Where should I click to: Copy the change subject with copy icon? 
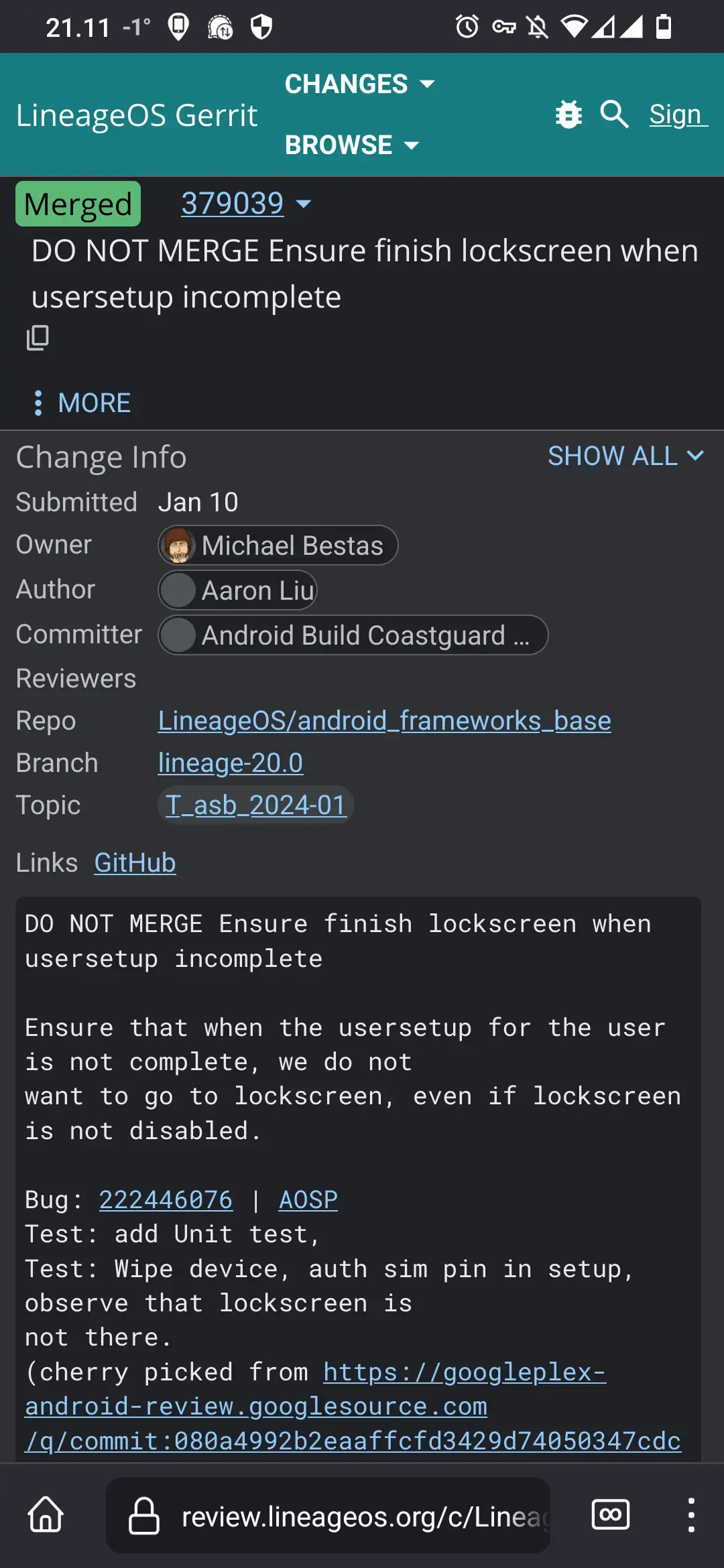pos(38,338)
